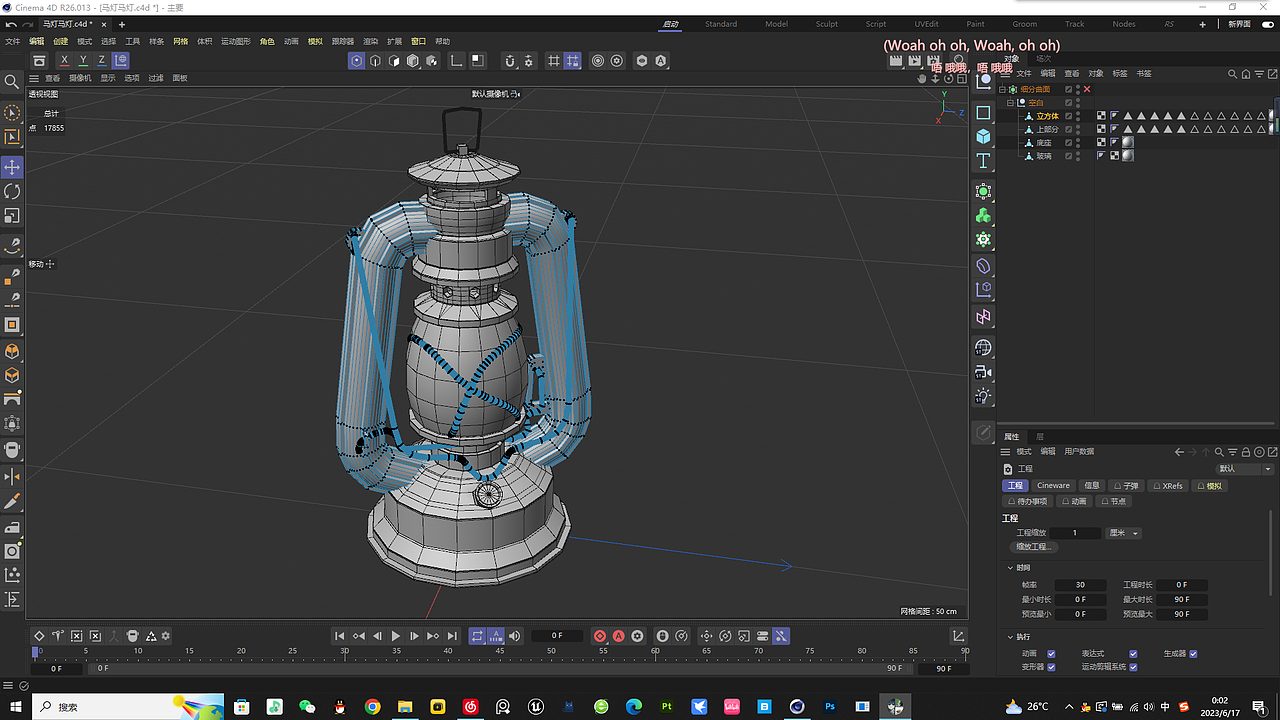The image size is (1280, 720).
Task: Toggle the 动画 checkbox
Action: 1051,654
